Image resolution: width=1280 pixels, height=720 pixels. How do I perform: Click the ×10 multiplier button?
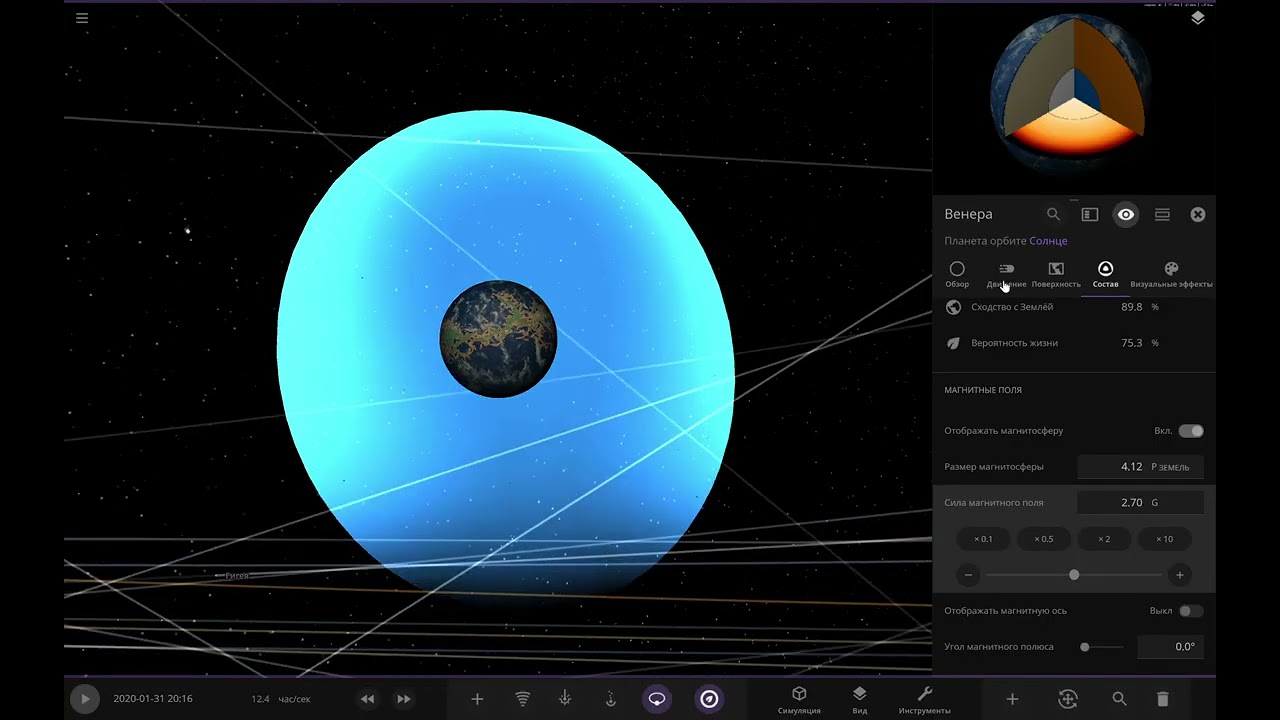coord(1164,539)
